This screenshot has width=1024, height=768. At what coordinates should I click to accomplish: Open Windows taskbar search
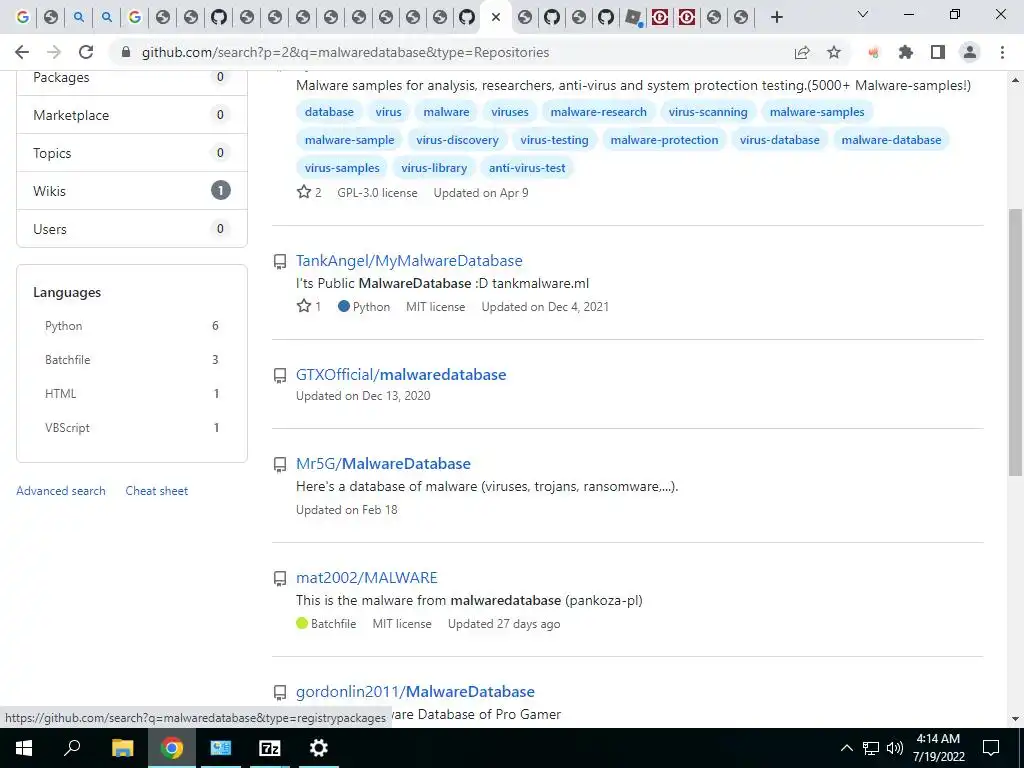coord(72,748)
